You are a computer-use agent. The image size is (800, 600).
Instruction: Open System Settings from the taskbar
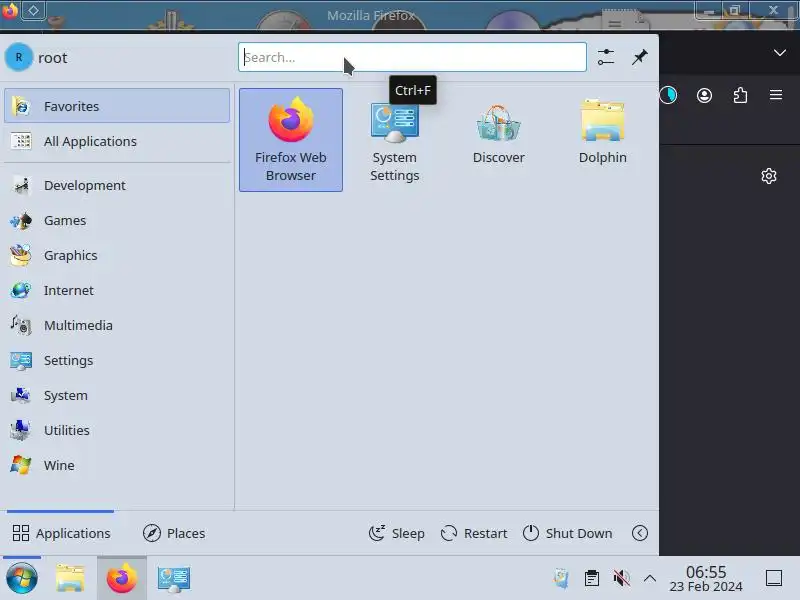coord(174,578)
